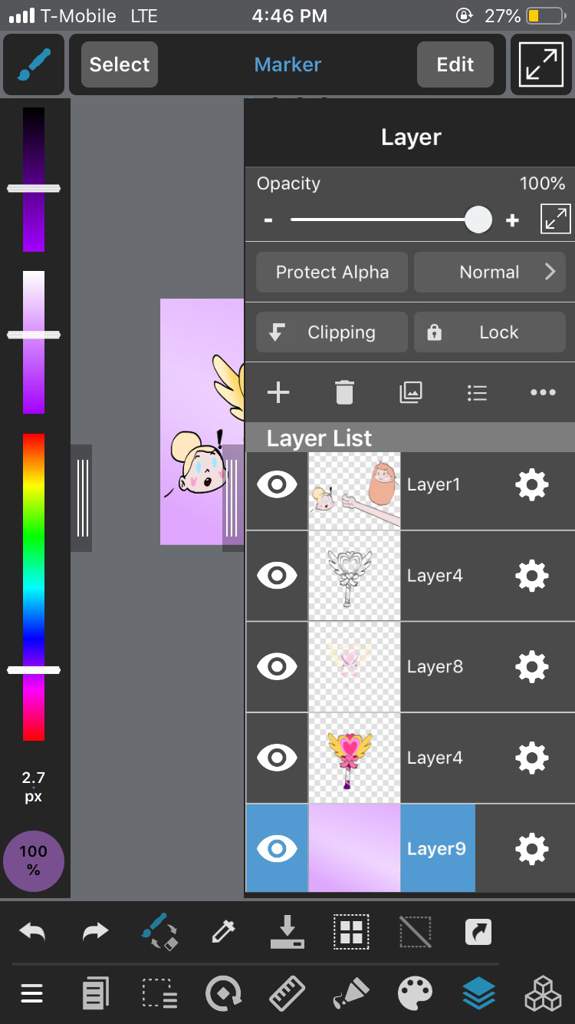Hide Layer9 with the eye icon
575x1024 pixels.
(277, 848)
